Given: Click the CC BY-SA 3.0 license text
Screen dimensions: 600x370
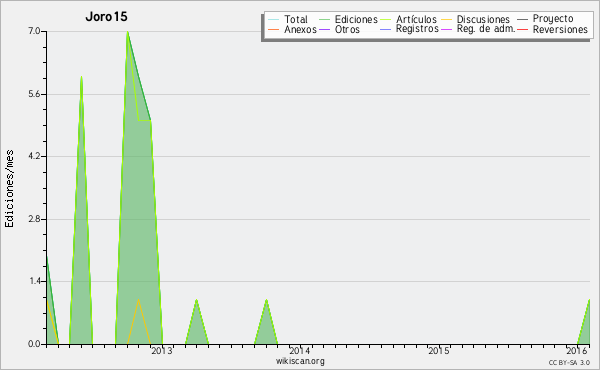Looking at the screenshot, I should (x=569, y=362).
